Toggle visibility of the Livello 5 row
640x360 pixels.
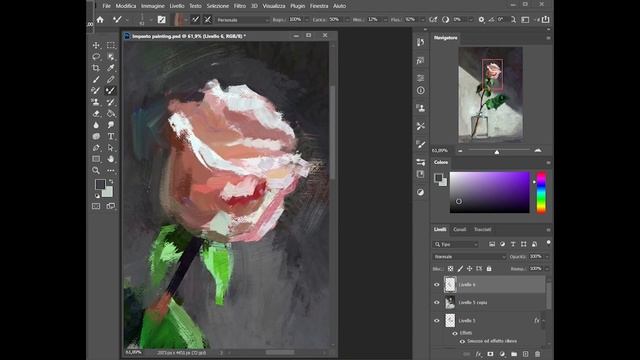pos(436,321)
